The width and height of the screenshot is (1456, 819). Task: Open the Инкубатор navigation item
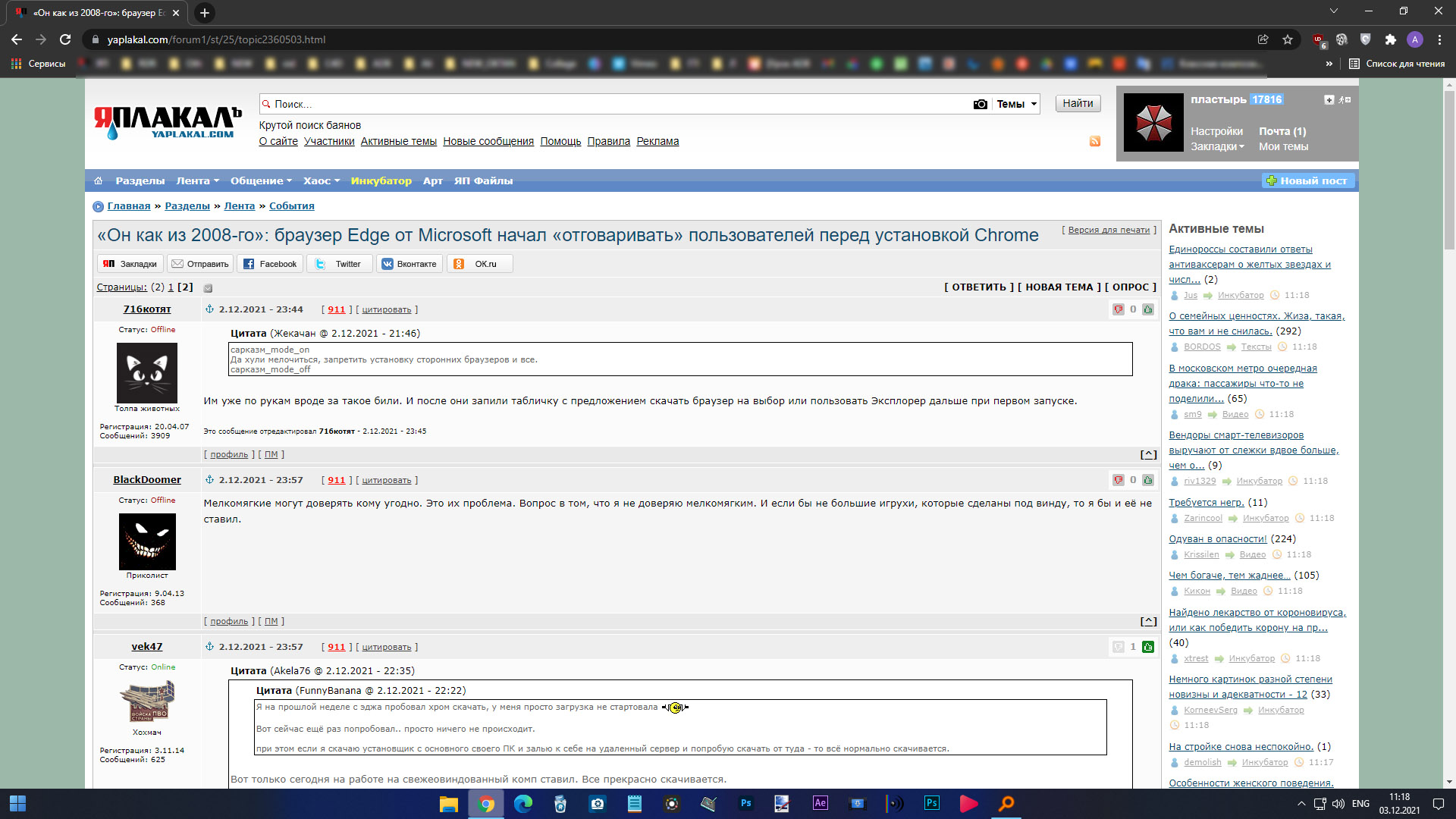pos(381,180)
